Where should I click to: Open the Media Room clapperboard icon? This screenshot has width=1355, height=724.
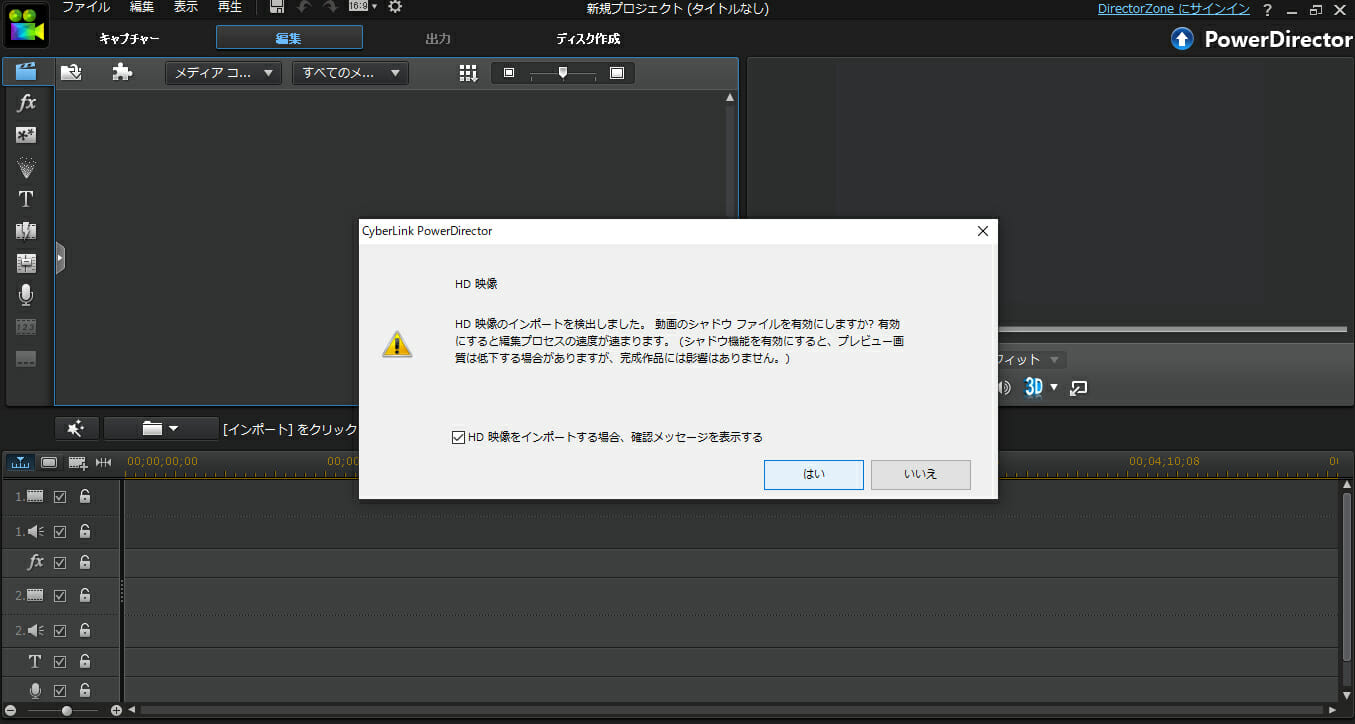click(27, 71)
